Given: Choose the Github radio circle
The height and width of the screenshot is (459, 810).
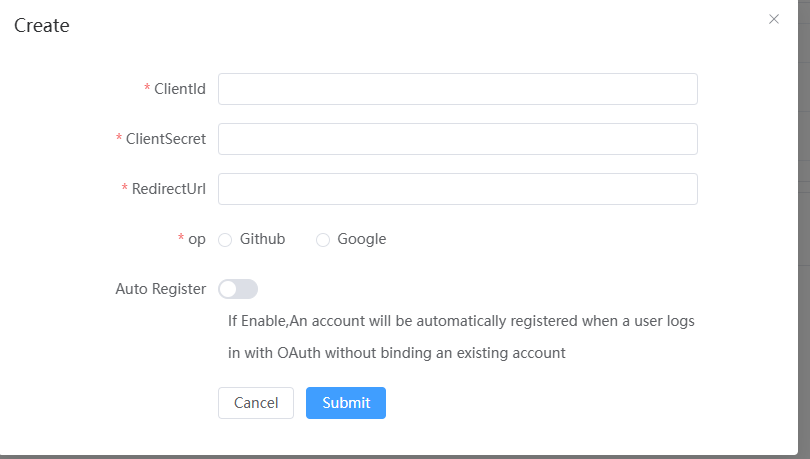Looking at the screenshot, I should pos(225,240).
